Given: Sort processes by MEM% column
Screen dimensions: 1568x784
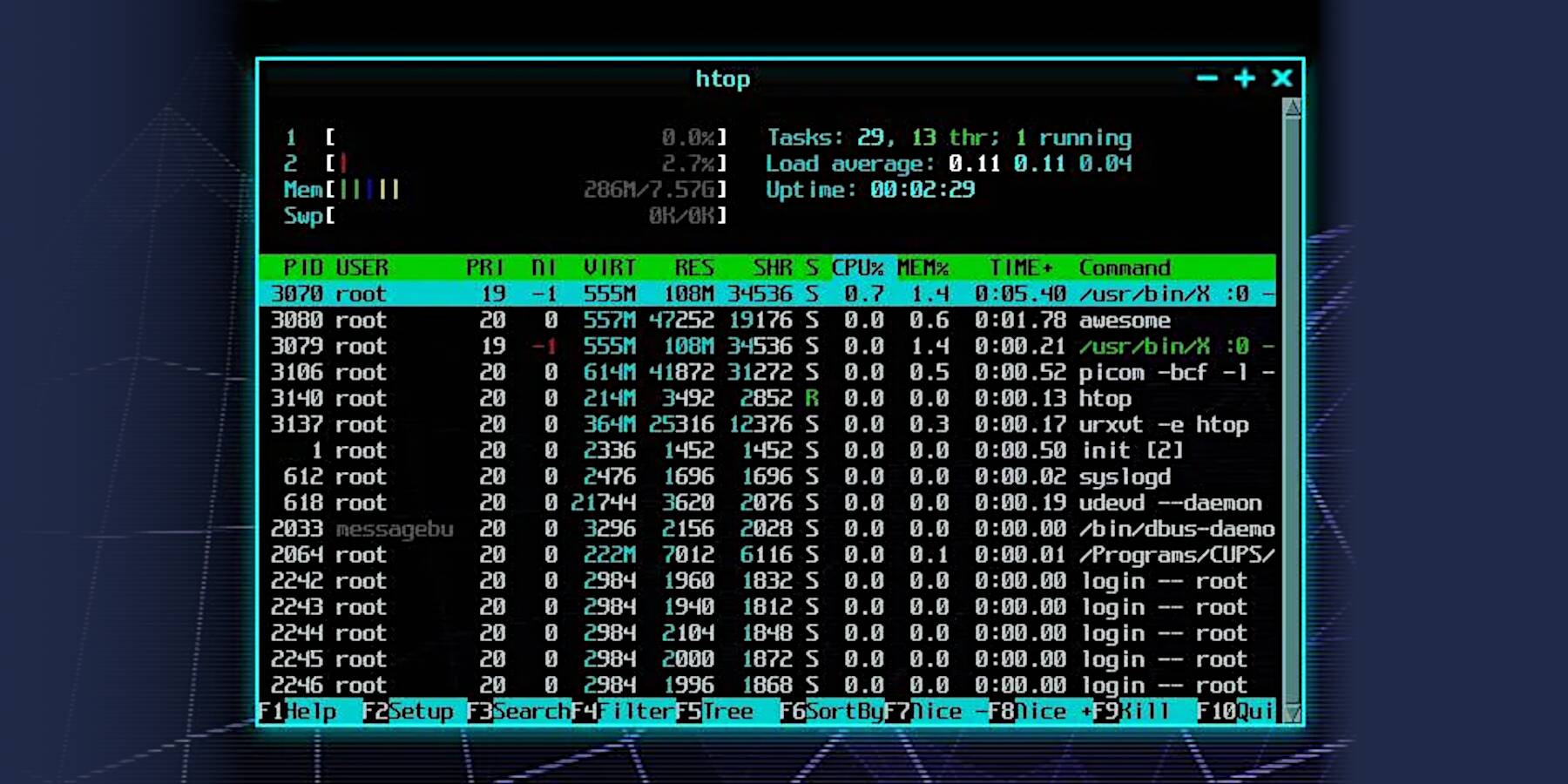Looking at the screenshot, I should (x=926, y=267).
